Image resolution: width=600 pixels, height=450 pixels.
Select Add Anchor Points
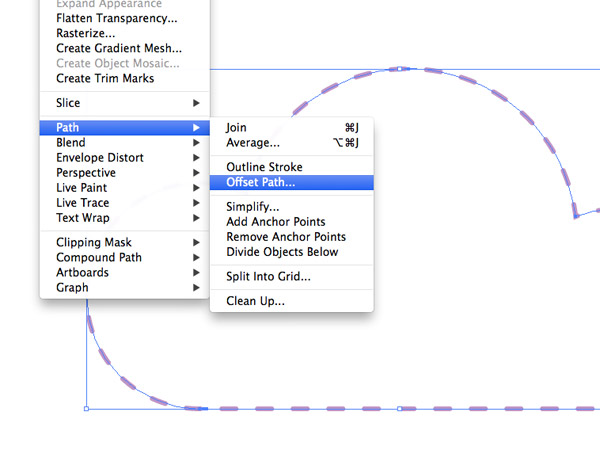pyautogui.click(x=292, y=222)
